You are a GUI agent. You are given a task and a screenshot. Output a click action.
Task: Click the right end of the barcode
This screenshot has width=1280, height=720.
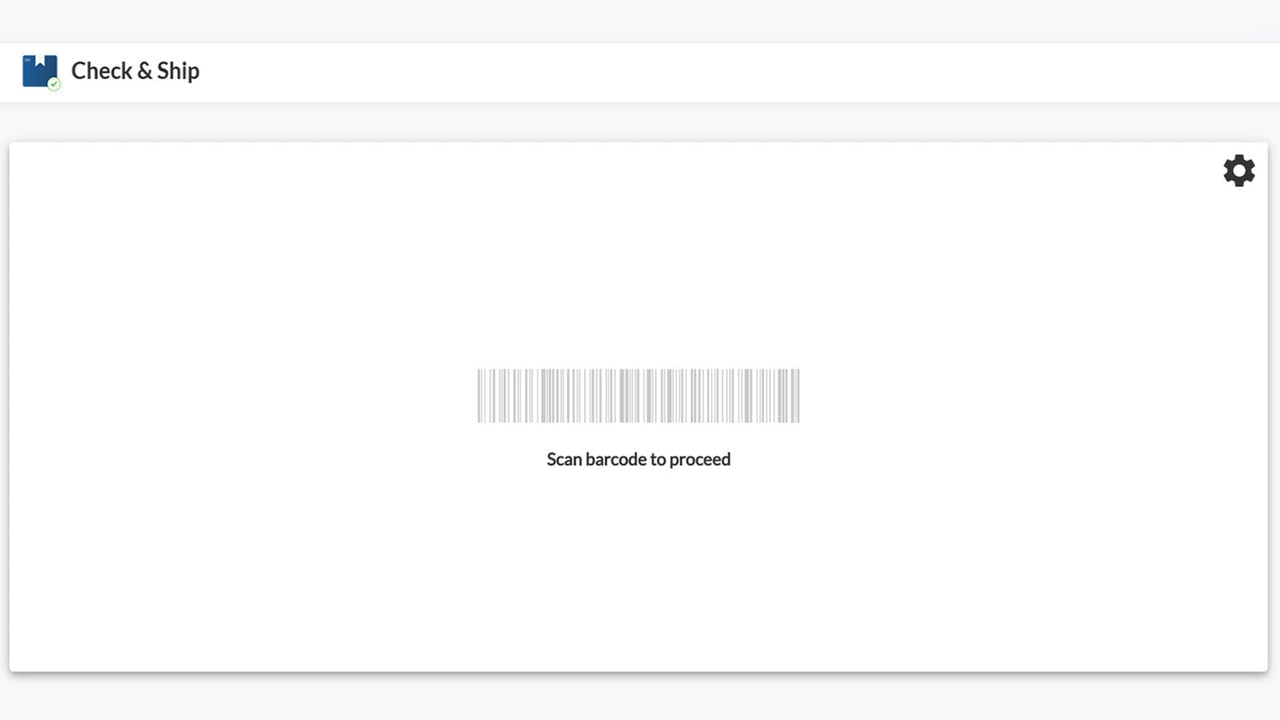(x=795, y=395)
